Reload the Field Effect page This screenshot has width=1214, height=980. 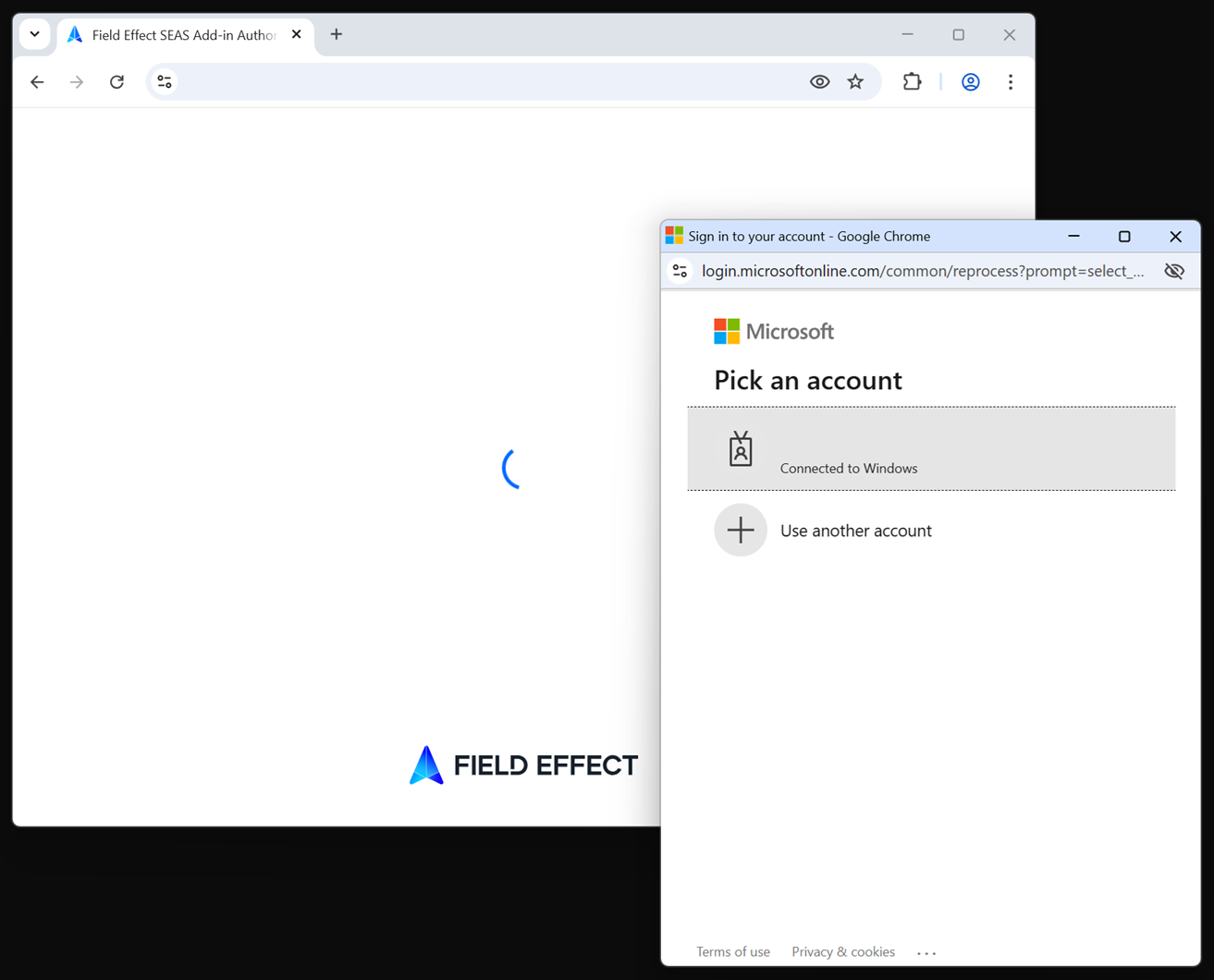116,82
